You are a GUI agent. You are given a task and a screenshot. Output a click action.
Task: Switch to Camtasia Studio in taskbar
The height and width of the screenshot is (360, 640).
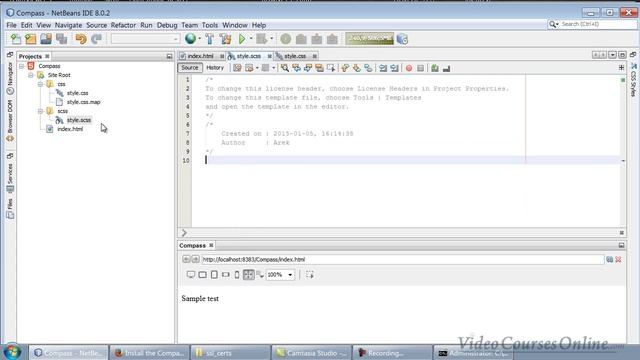pyautogui.click(x=311, y=353)
